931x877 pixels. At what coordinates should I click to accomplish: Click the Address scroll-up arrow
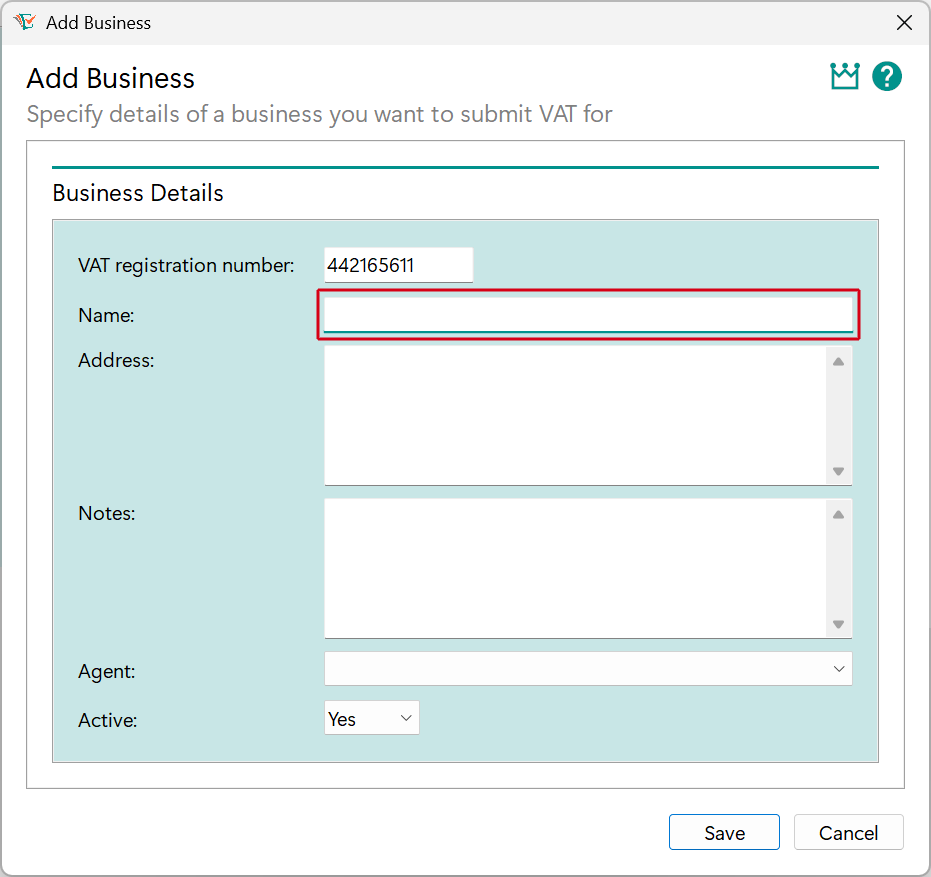pyautogui.click(x=839, y=360)
